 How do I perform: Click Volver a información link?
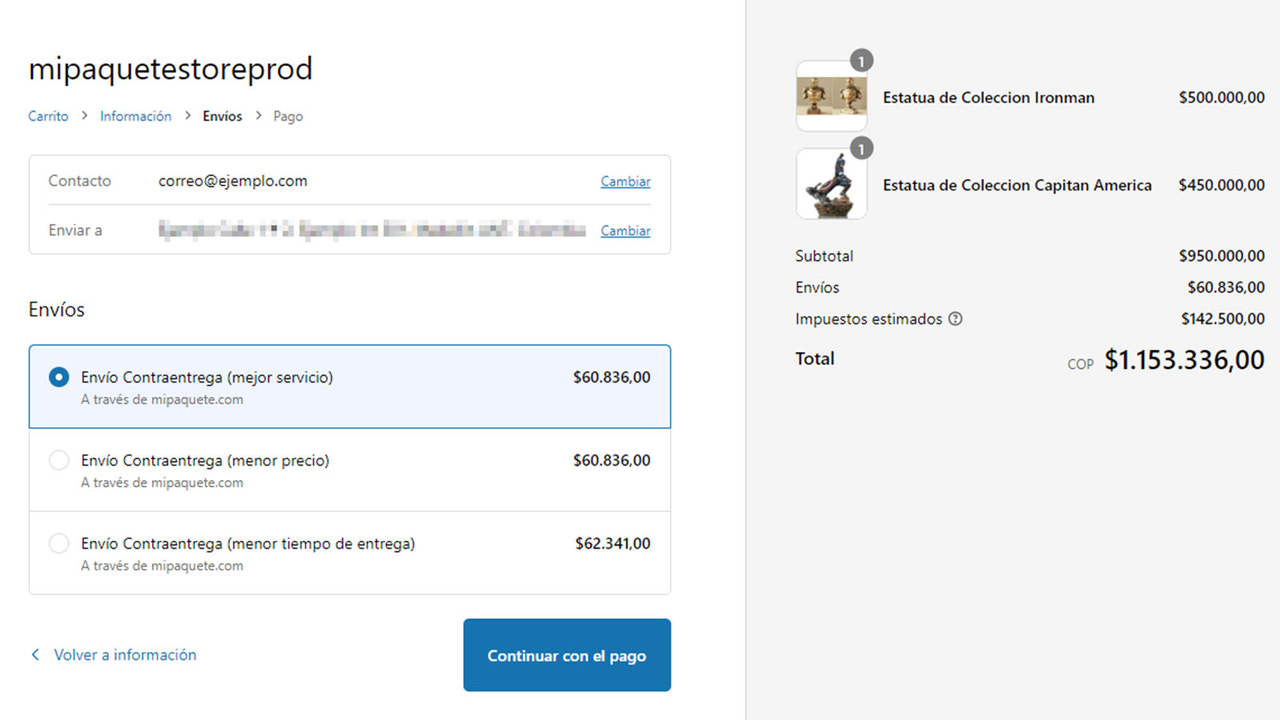point(125,654)
